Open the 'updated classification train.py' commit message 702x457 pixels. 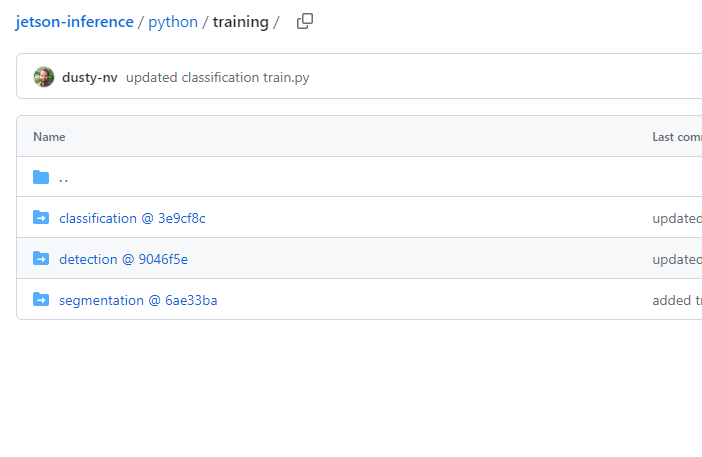click(x=217, y=78)
